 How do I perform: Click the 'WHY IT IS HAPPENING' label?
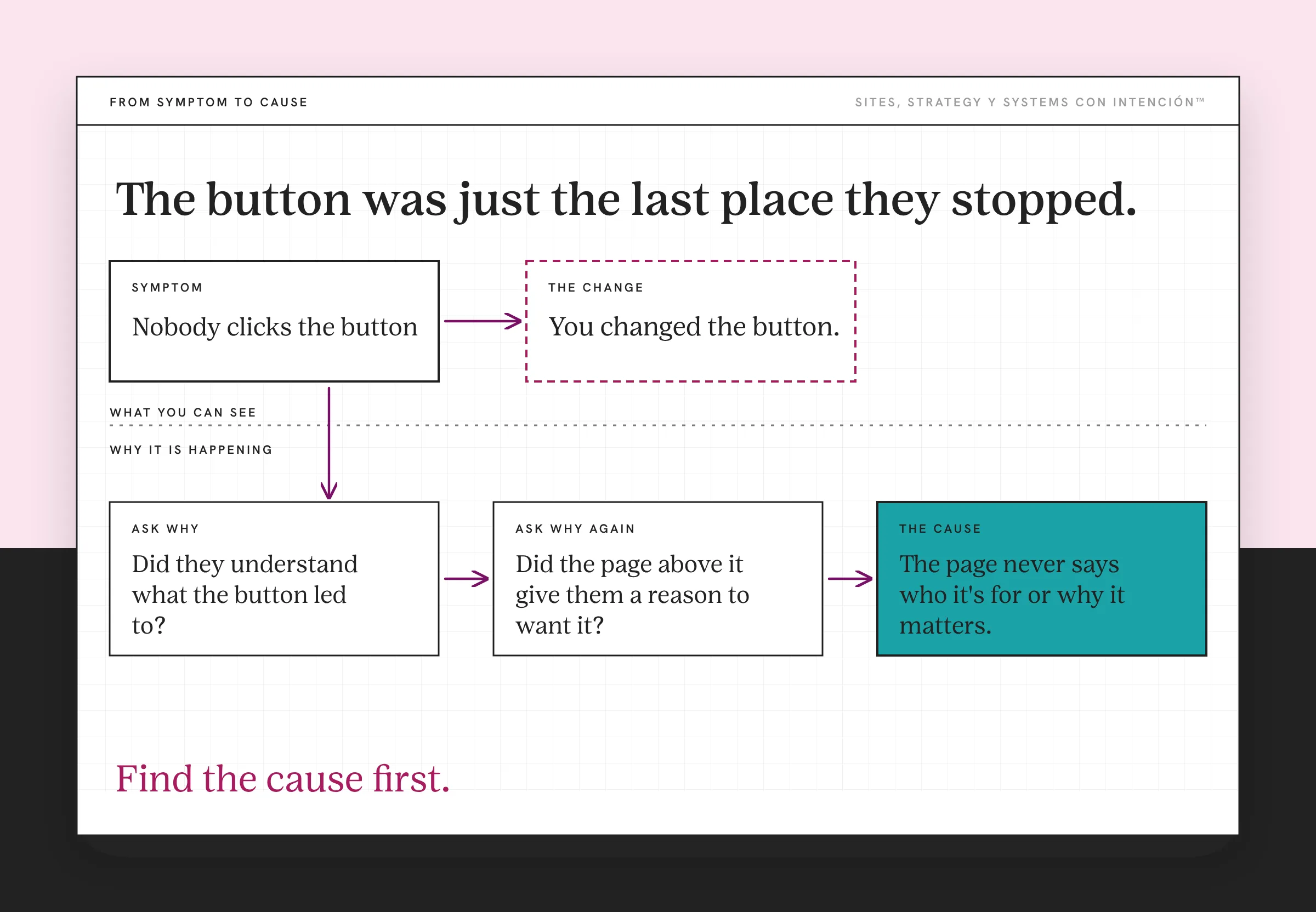191,450
